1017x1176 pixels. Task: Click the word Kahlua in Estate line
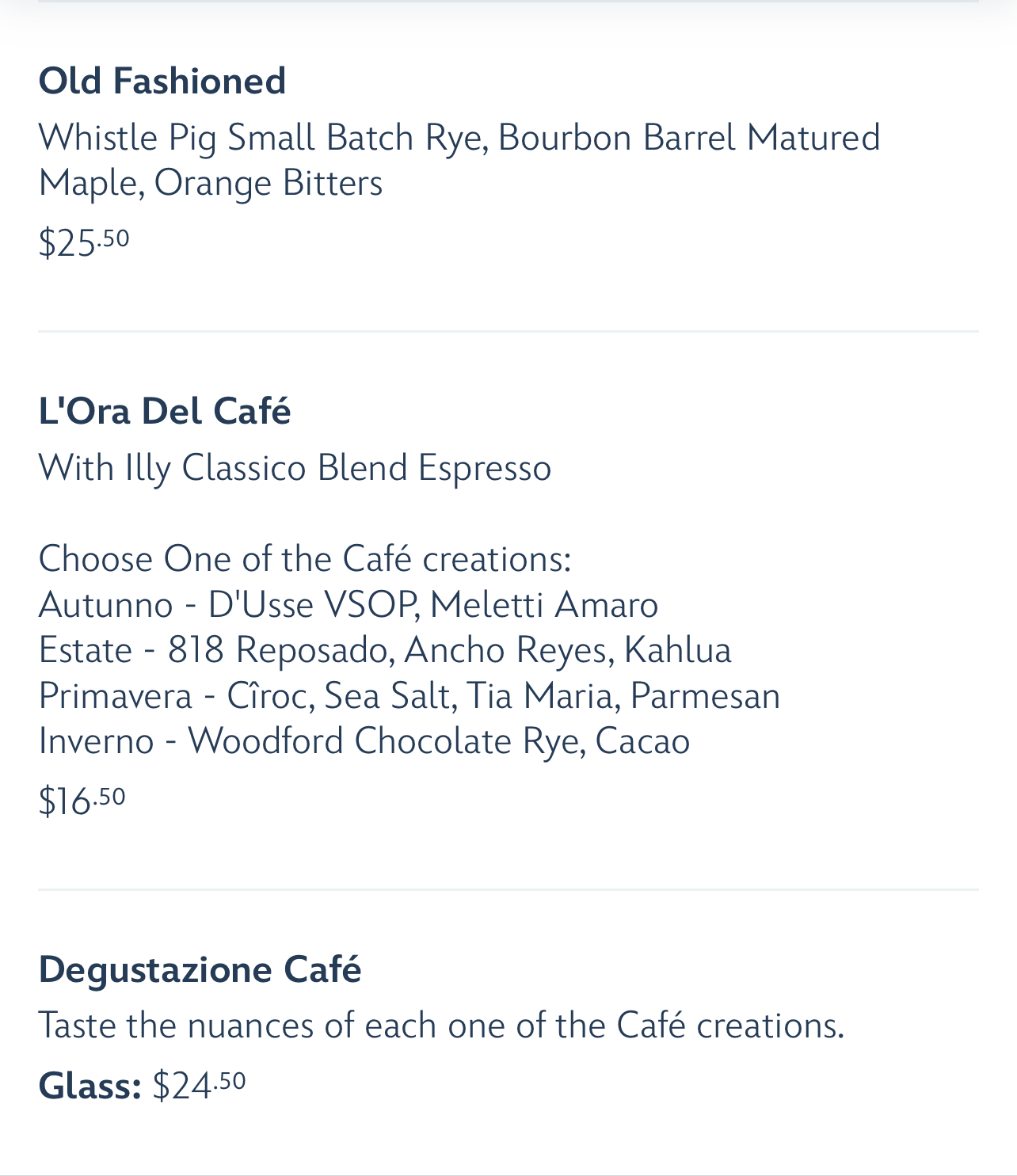(x=678, y=650)
